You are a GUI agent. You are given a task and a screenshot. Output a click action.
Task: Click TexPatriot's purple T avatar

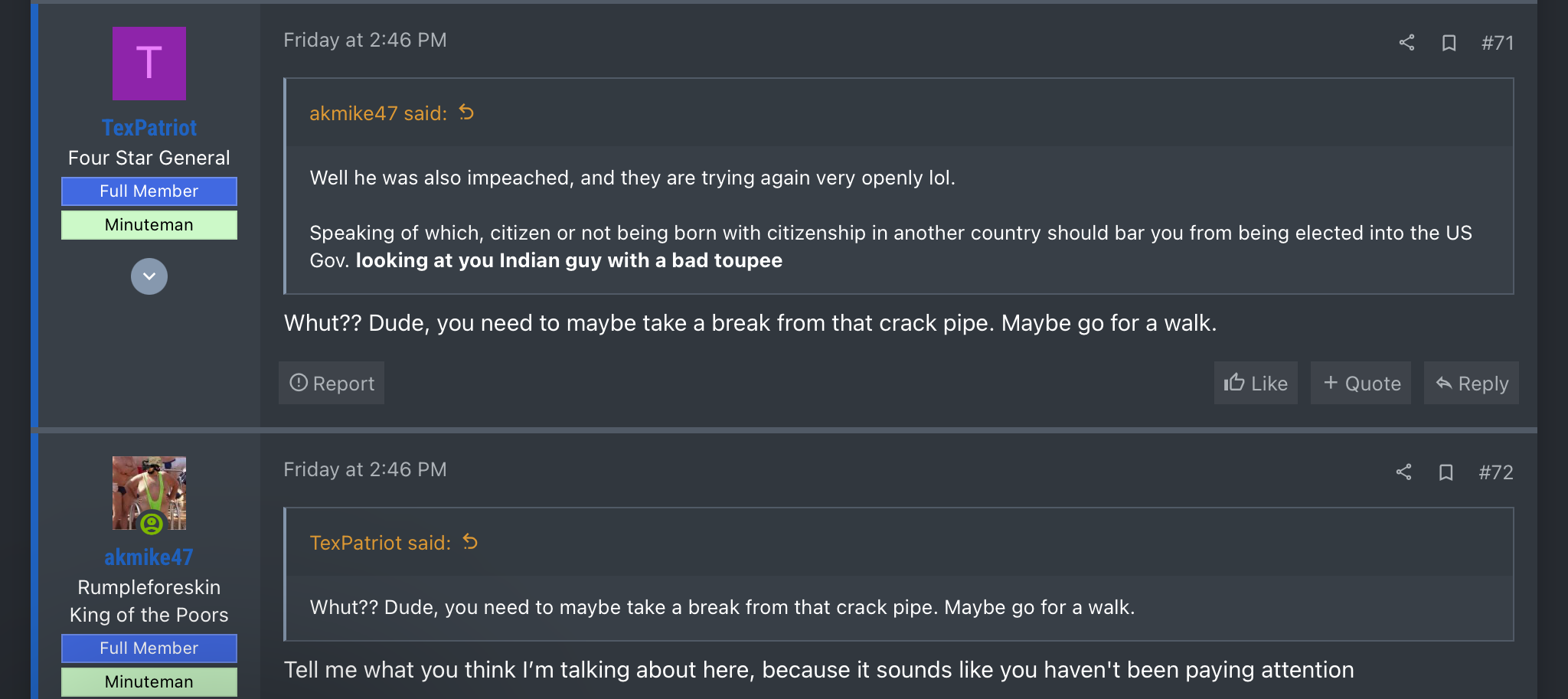coord(149,64)
